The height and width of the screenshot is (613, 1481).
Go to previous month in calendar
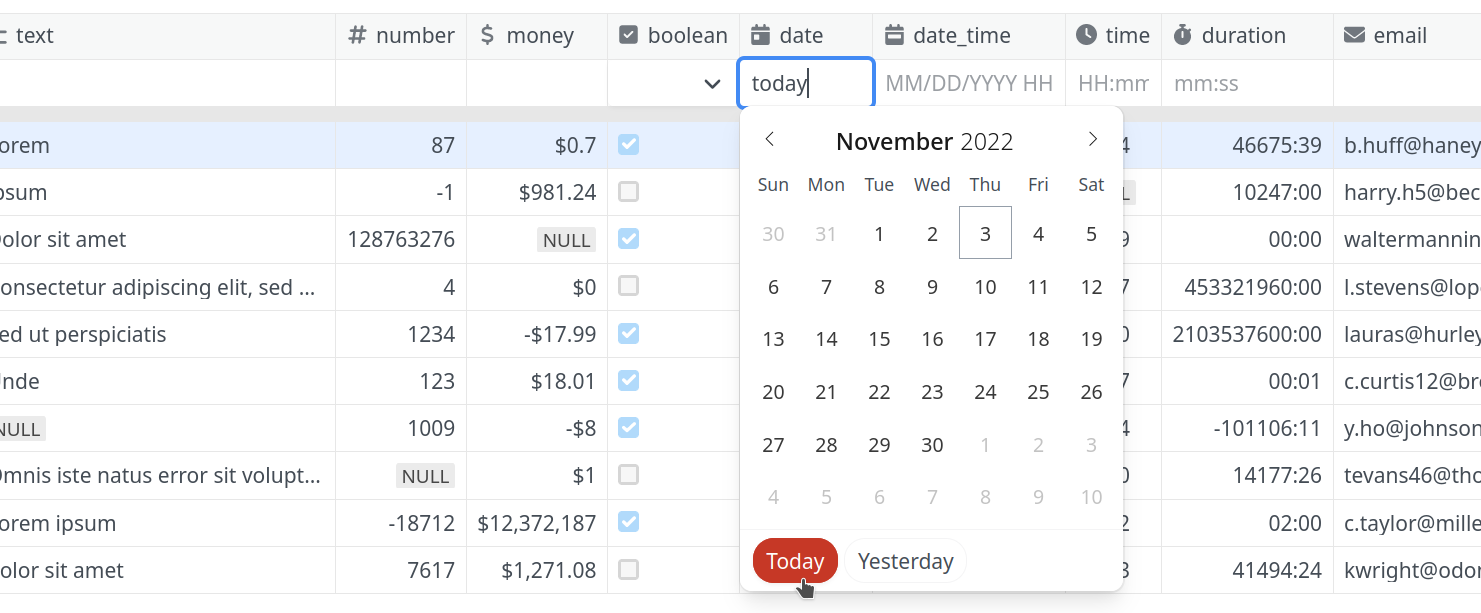[x=770, y=140]
